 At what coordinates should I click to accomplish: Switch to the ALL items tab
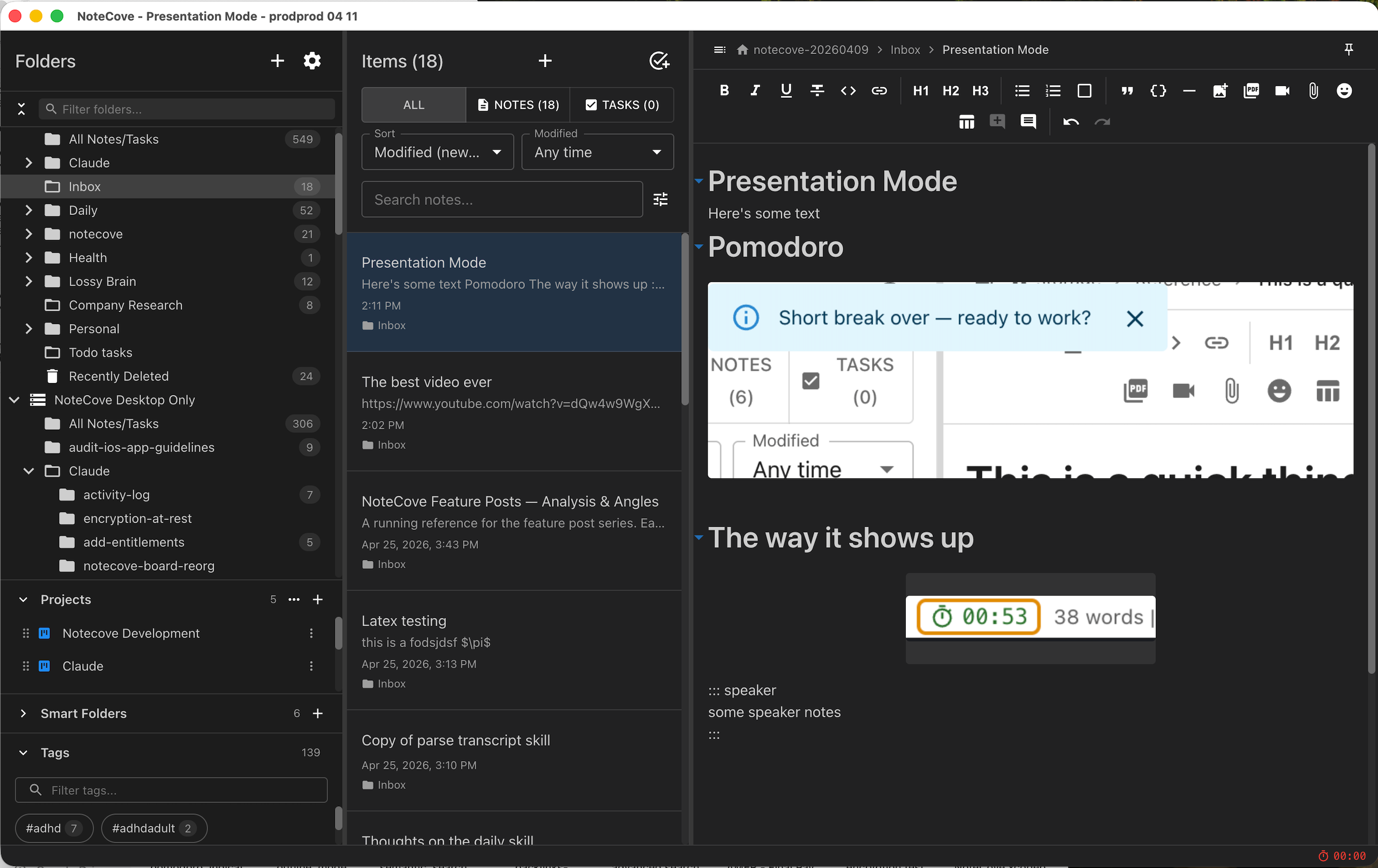click(414, 105)
